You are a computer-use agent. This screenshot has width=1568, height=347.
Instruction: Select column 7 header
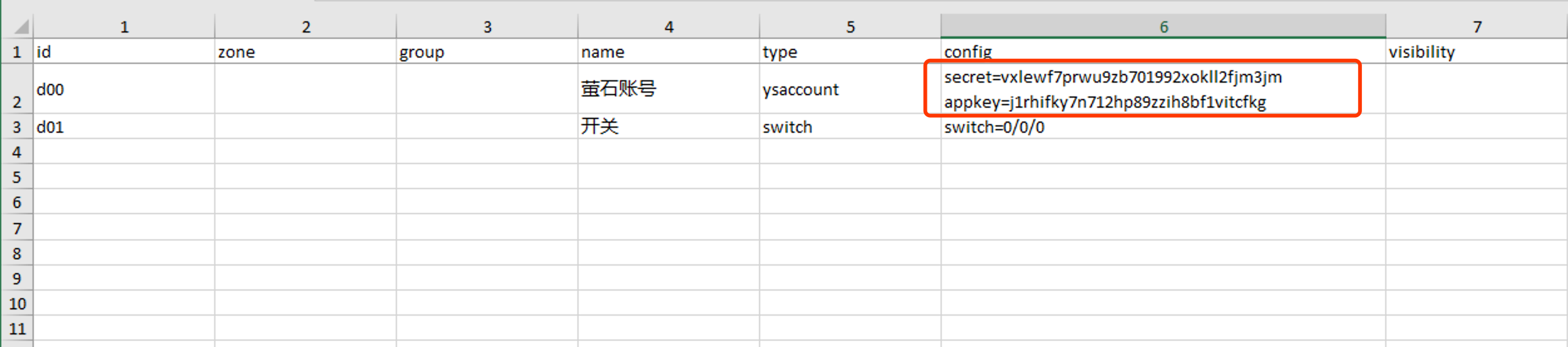1477,26
